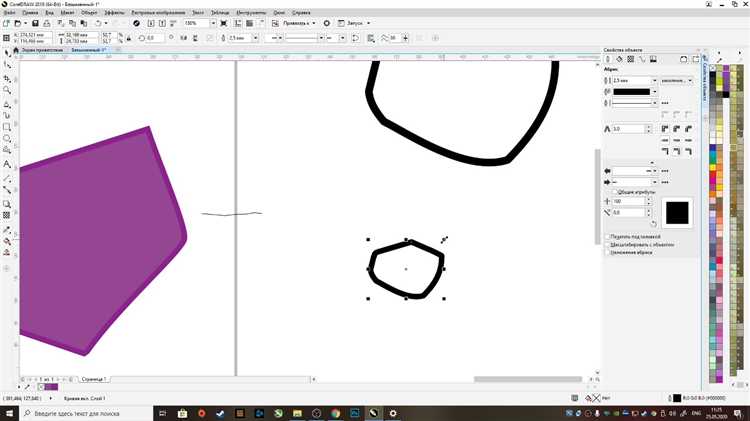This screenshot has height=421, width=750.
Task: Click the New document icon
Action: pyautogui.click(x=6, y=23)
